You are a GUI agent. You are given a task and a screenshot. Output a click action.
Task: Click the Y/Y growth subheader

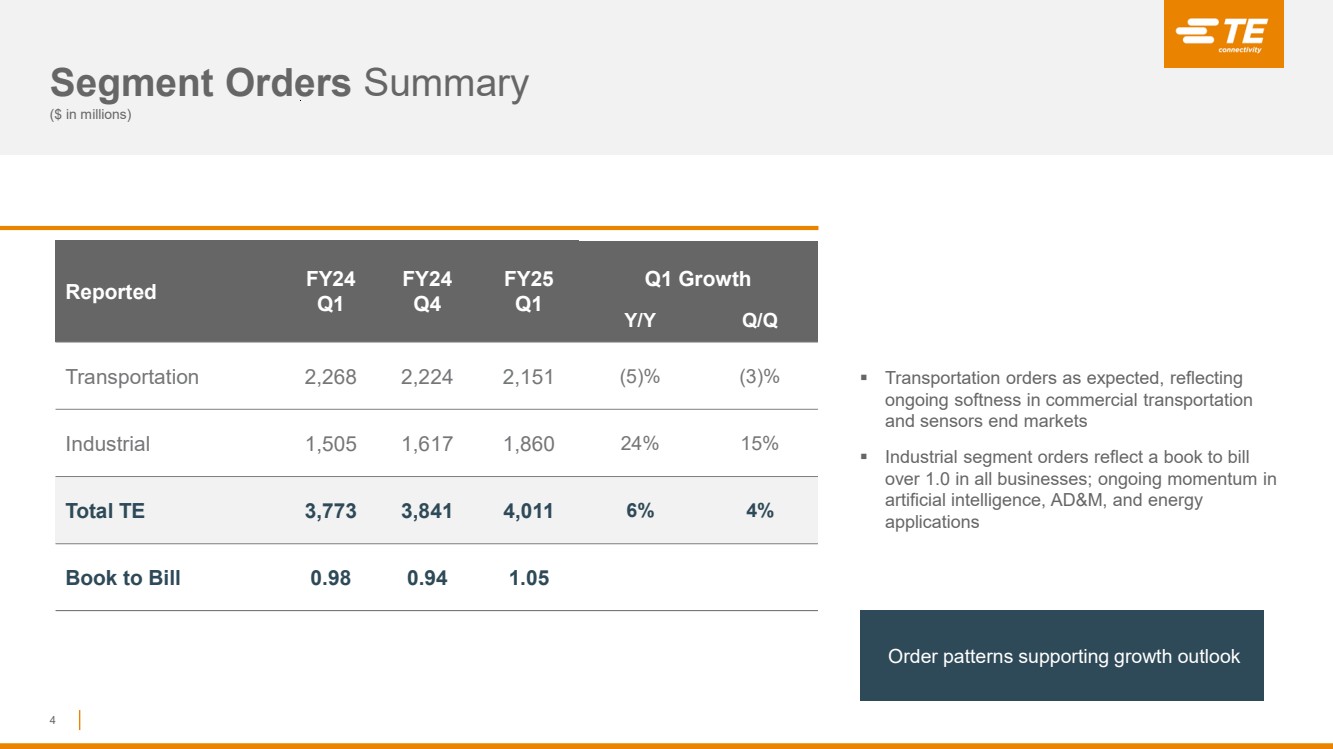point(640,321)
